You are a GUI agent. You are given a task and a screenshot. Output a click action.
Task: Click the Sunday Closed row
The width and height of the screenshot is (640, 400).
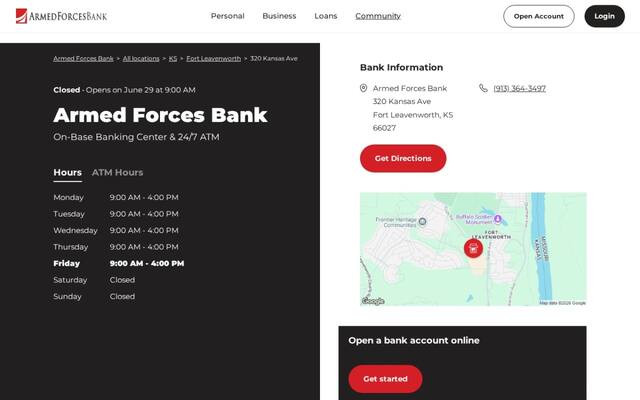[94, 297]
